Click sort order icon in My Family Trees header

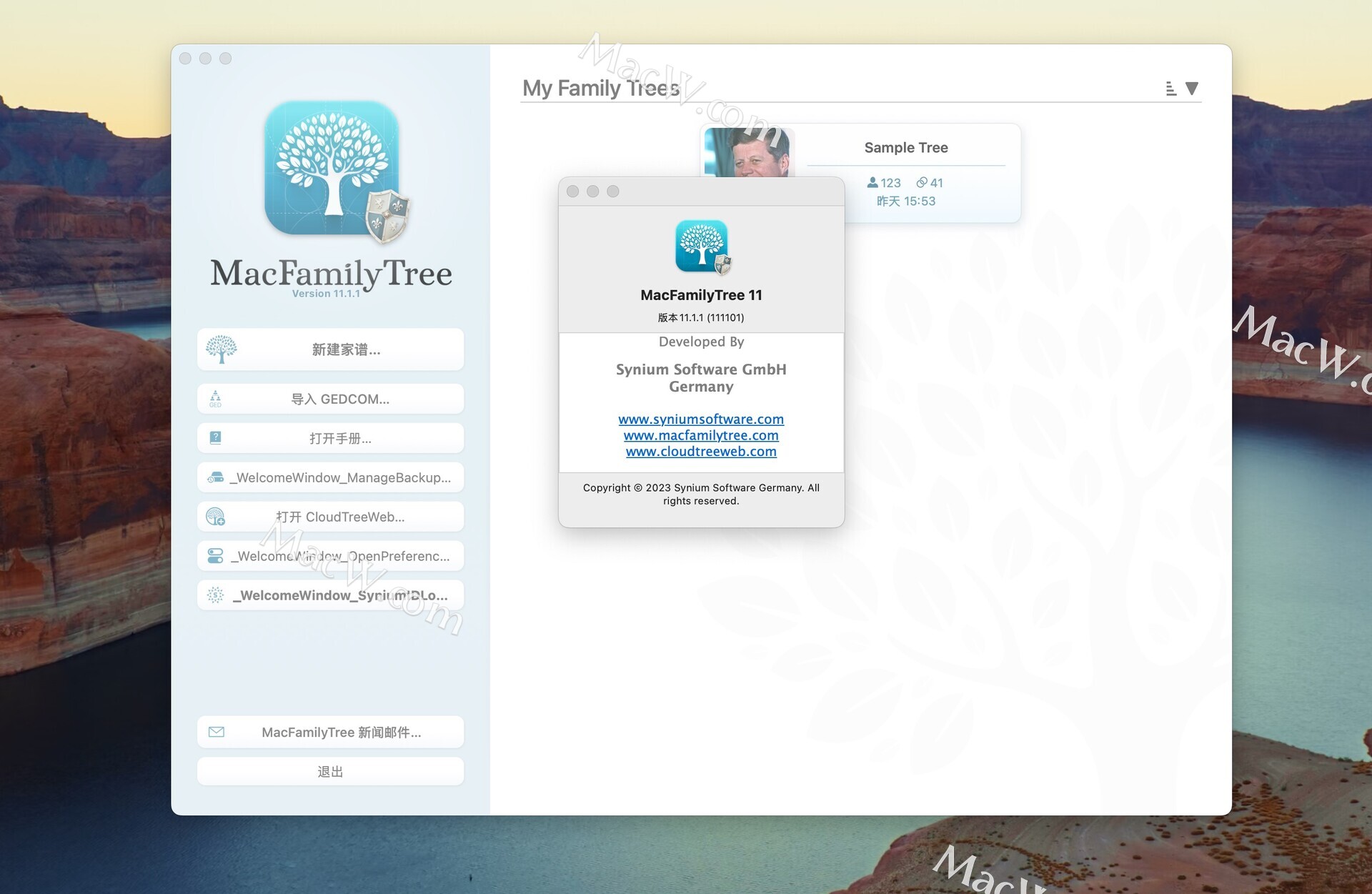click(1170, 89)
